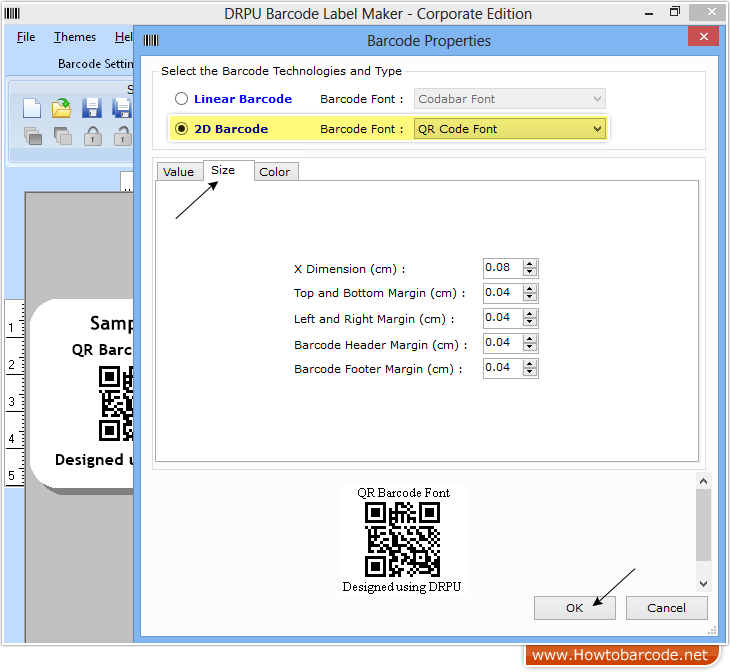Select the Linear Barcode radio button
The width and height of the screenshot is (730, 672).
pos(181,99)
